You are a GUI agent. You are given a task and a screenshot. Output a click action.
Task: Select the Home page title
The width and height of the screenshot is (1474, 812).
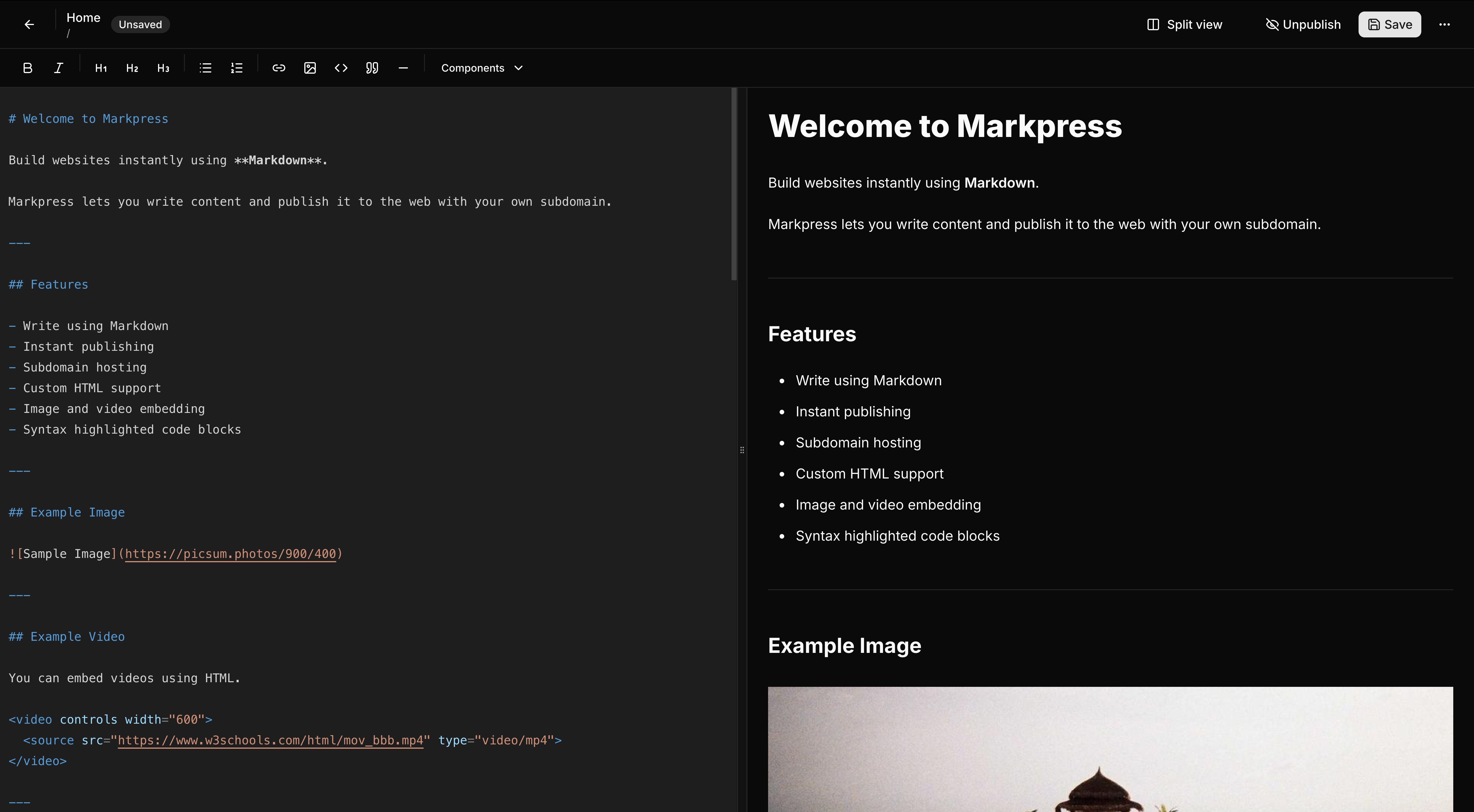tap(83, 17)
